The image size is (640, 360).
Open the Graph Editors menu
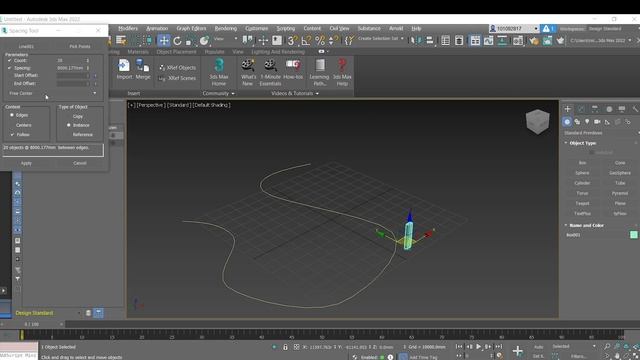coord(191,29)
